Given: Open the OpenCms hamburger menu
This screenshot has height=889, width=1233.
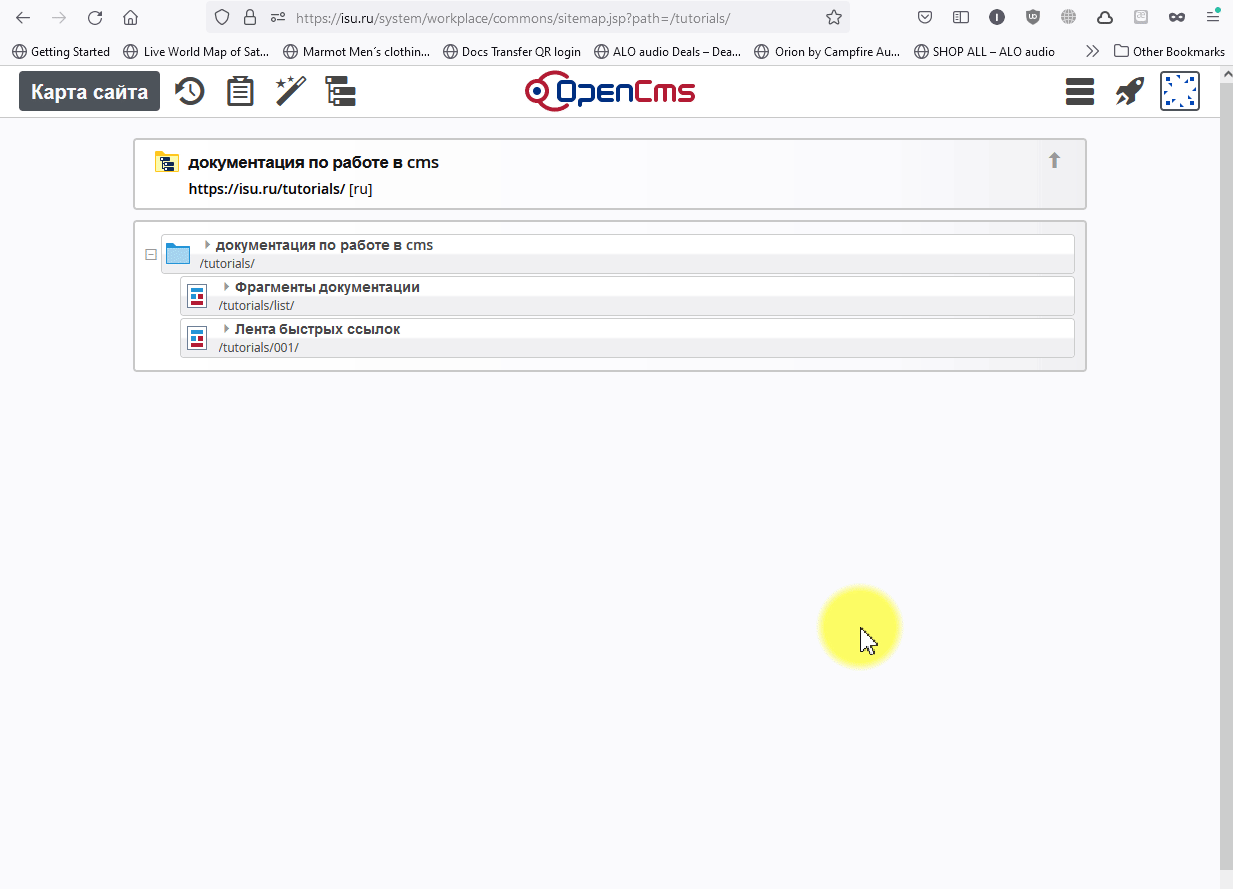Looking at the screenshot, I should point(1080,92).
